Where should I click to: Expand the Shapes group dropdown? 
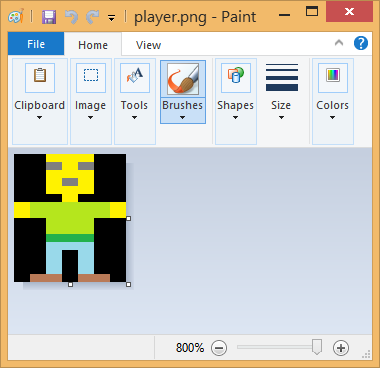[235, 117]
